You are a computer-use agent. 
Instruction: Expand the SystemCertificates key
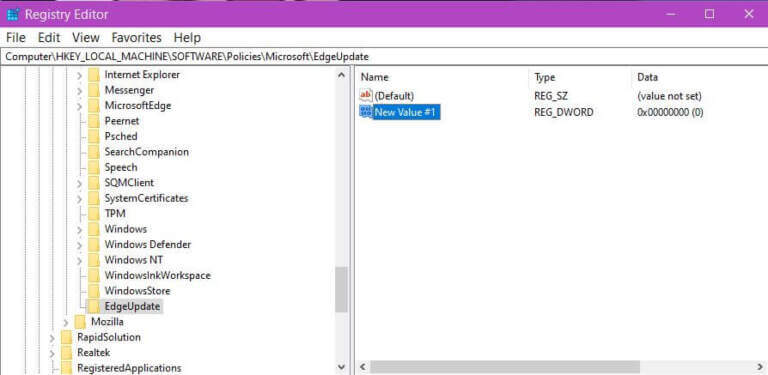[x=79, y=199]
